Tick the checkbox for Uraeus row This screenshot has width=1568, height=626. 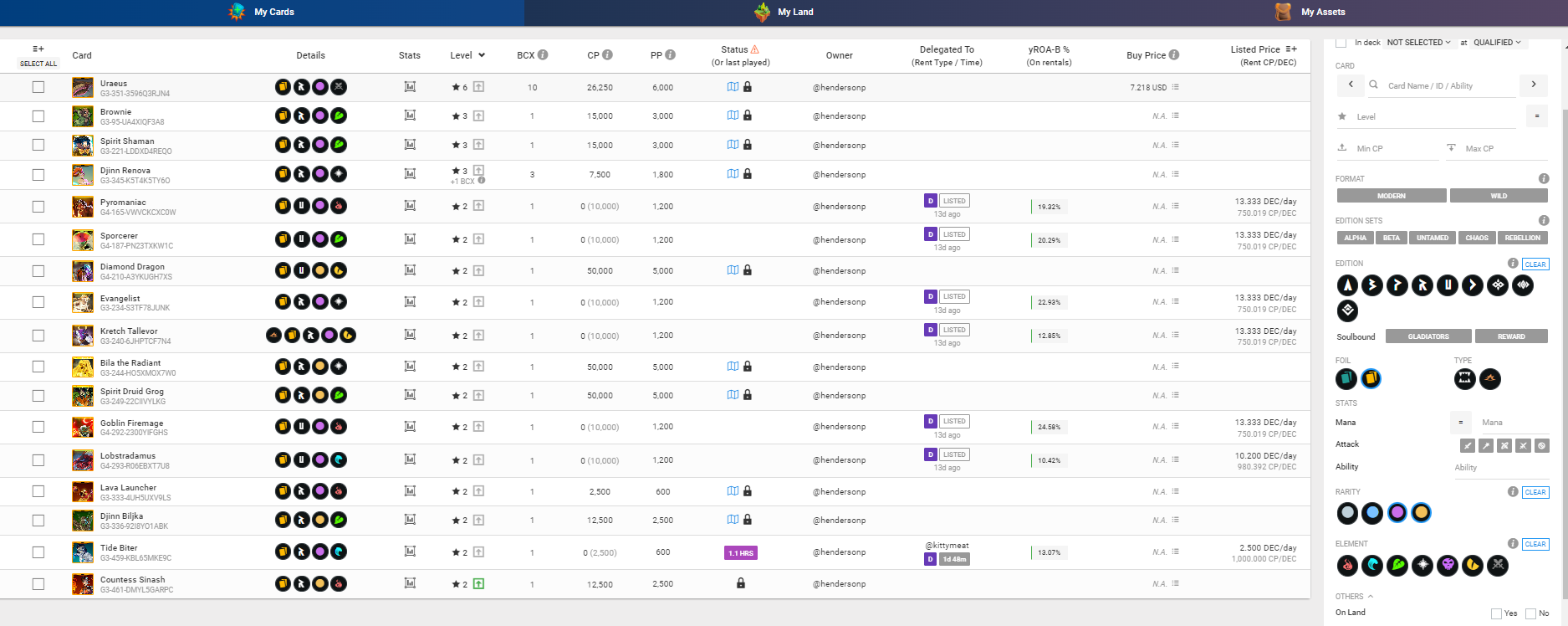(38, 87)
